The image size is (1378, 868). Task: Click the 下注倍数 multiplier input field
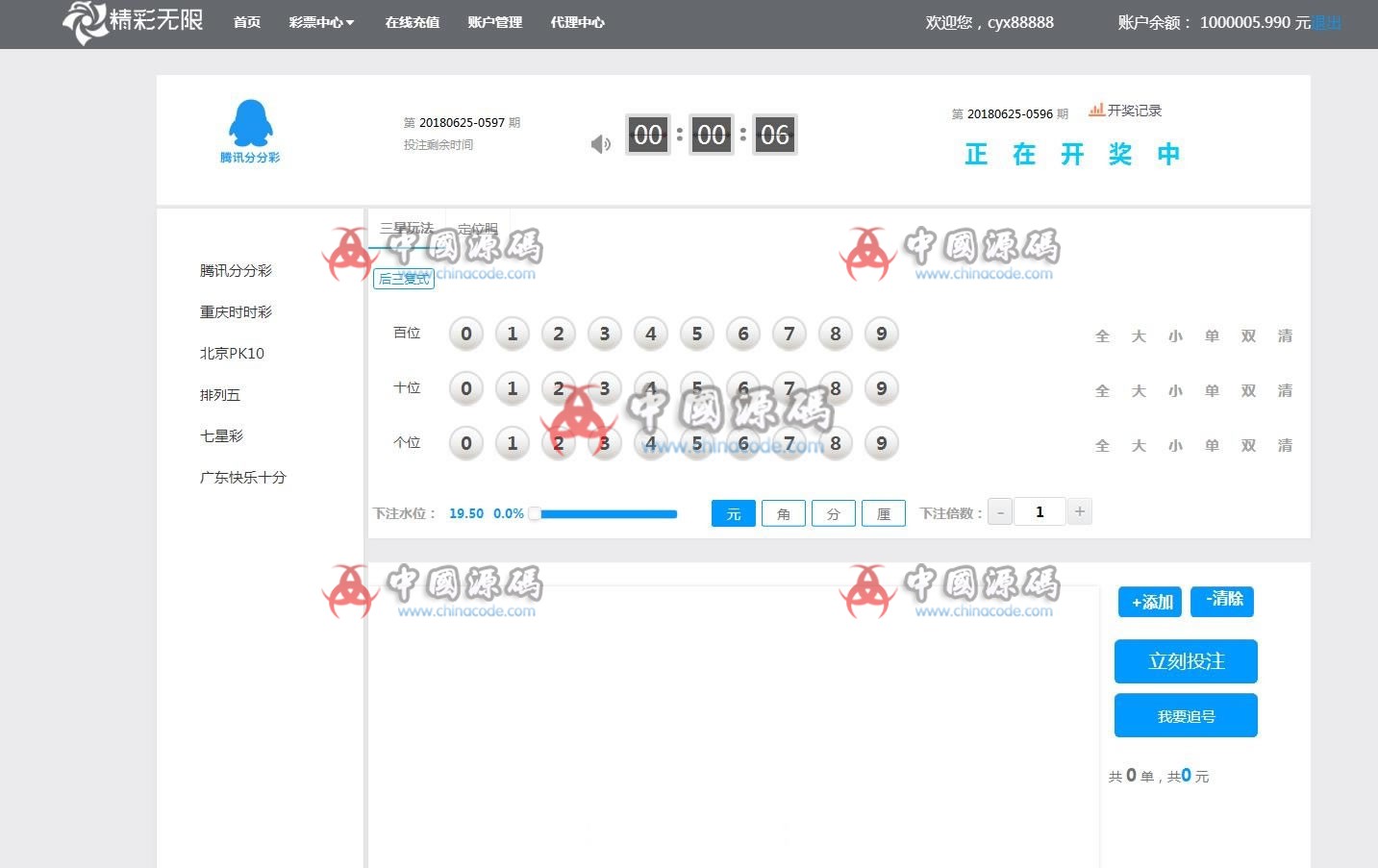tap(1040, 512)
